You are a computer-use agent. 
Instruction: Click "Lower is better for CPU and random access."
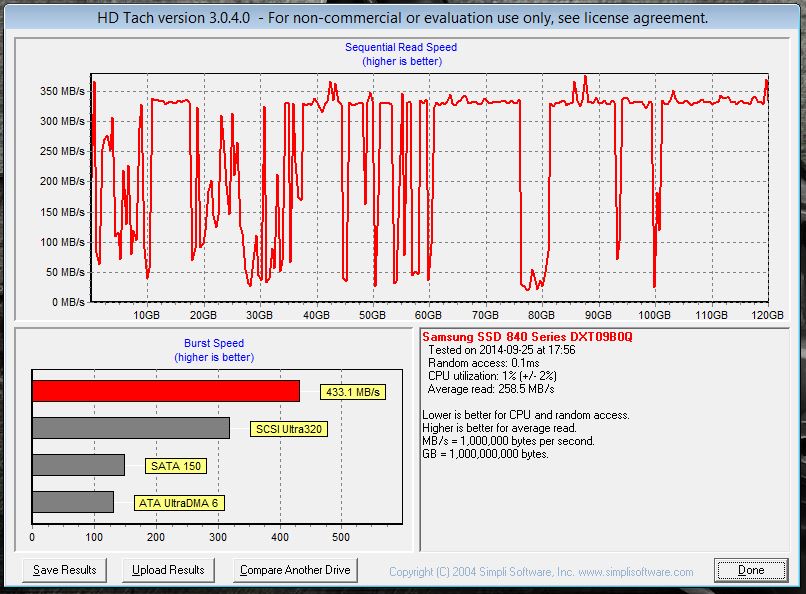pos(526,415)
